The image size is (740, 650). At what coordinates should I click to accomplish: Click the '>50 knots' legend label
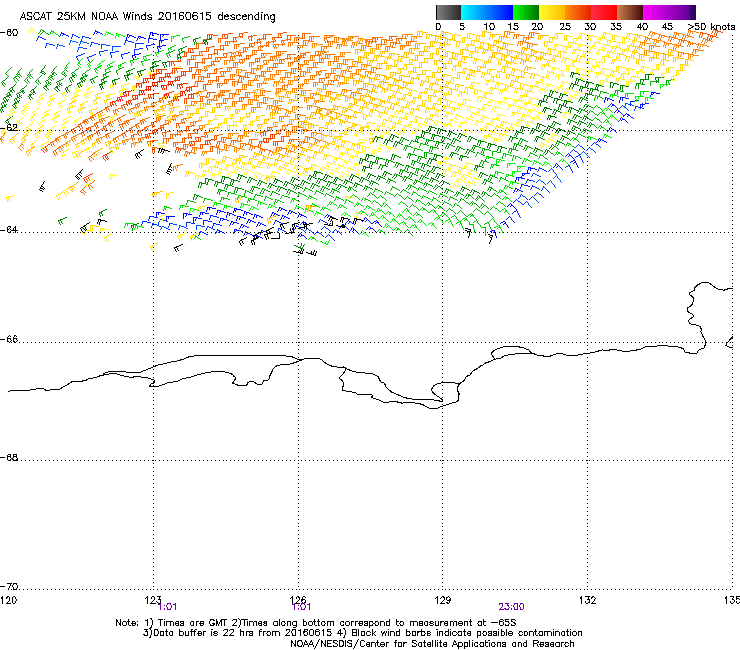711,27
